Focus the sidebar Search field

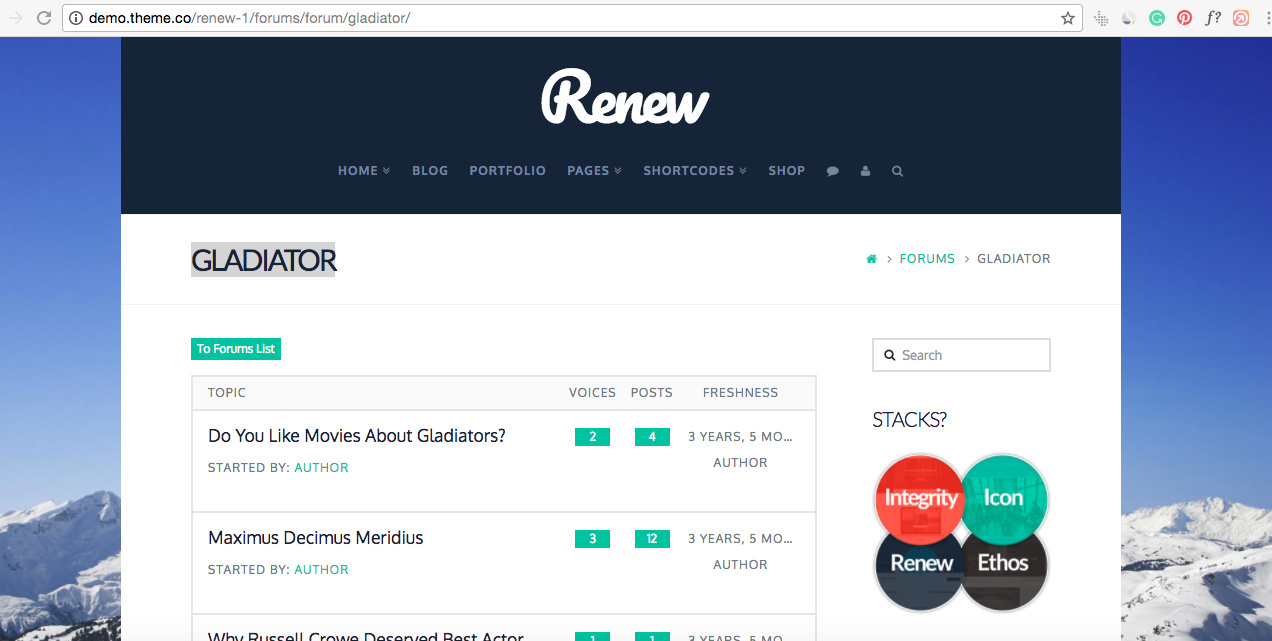pyautogui.click(x=961, y=355)
